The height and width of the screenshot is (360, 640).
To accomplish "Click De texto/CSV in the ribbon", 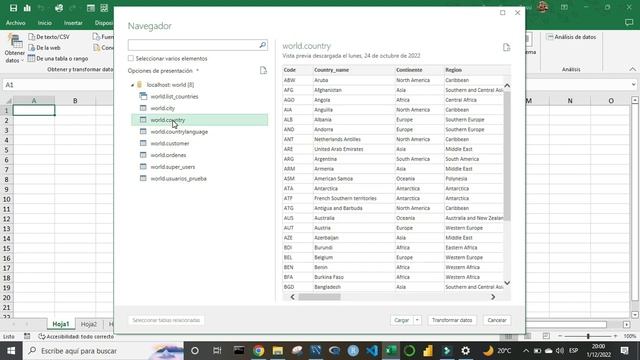I will tap(49, 37).
